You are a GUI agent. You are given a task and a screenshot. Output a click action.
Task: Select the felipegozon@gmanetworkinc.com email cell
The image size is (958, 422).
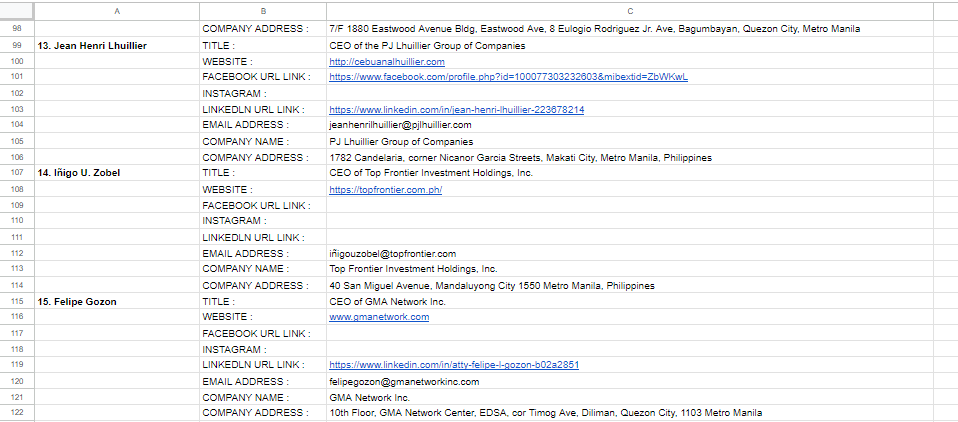(630, 382)
